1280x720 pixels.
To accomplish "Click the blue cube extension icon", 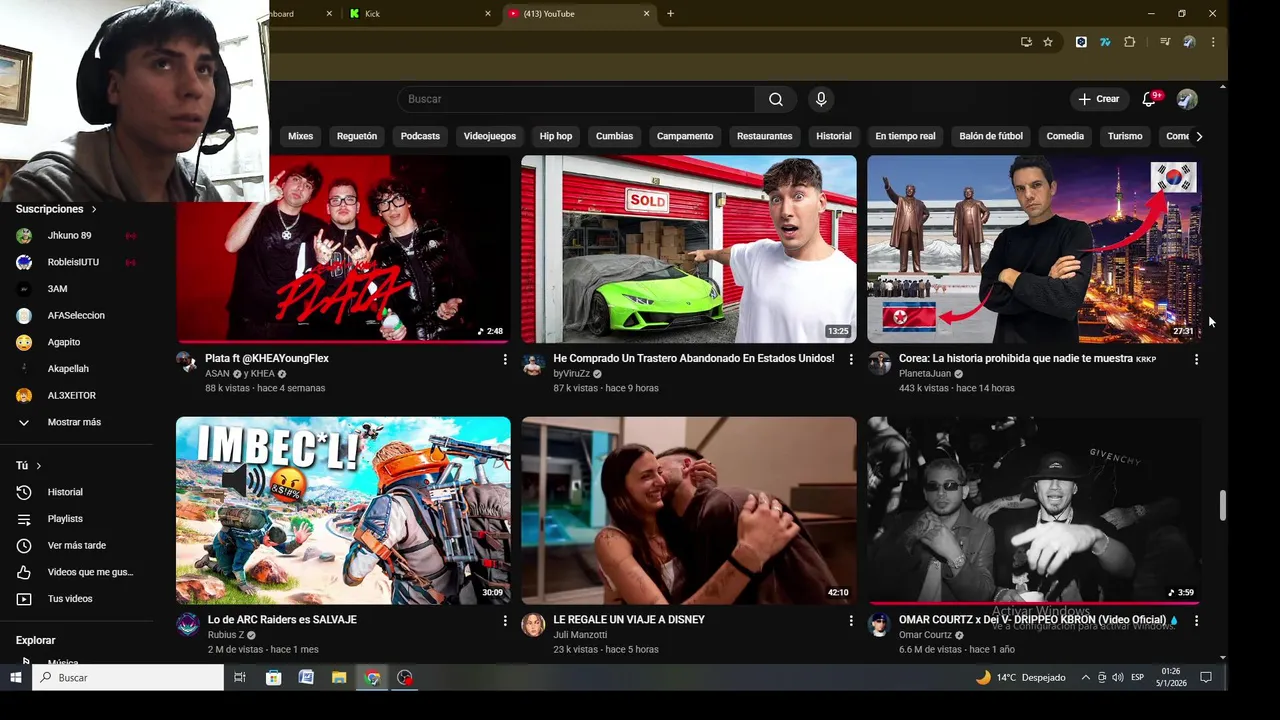I will click(1081, 42).
